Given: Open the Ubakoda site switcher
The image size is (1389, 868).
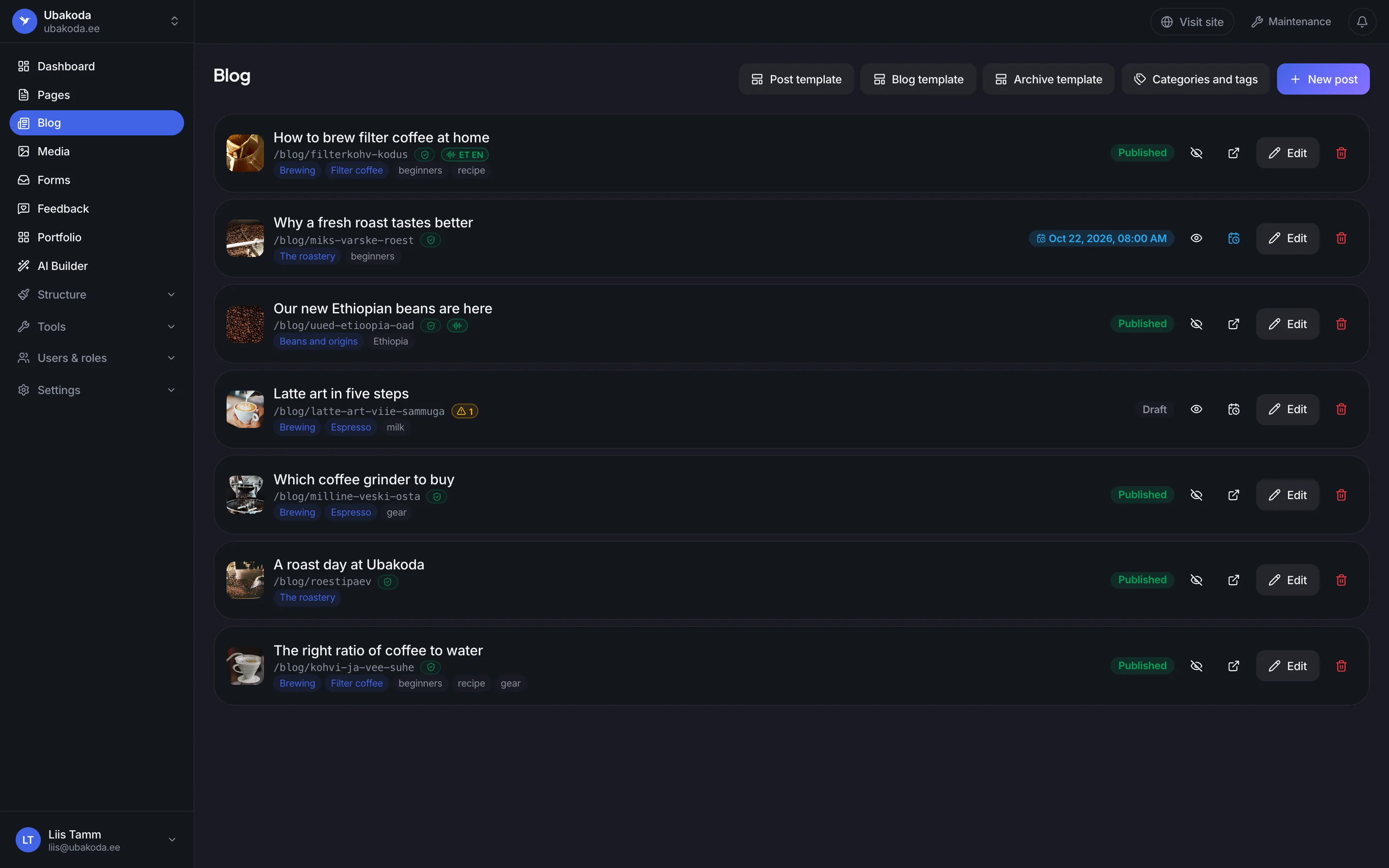Looking at the screenshot, I should [96, 21].
